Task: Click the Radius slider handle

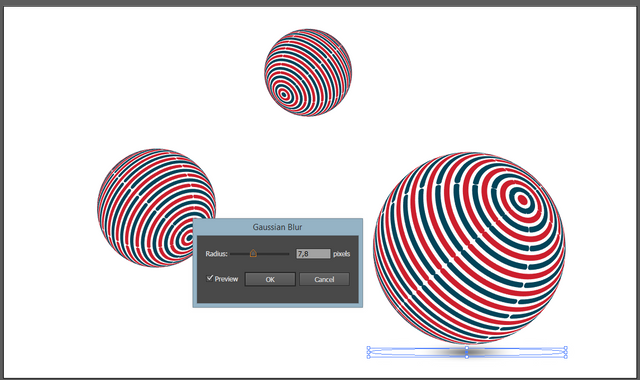Action: pyautogui.click(x=253, y=253)
